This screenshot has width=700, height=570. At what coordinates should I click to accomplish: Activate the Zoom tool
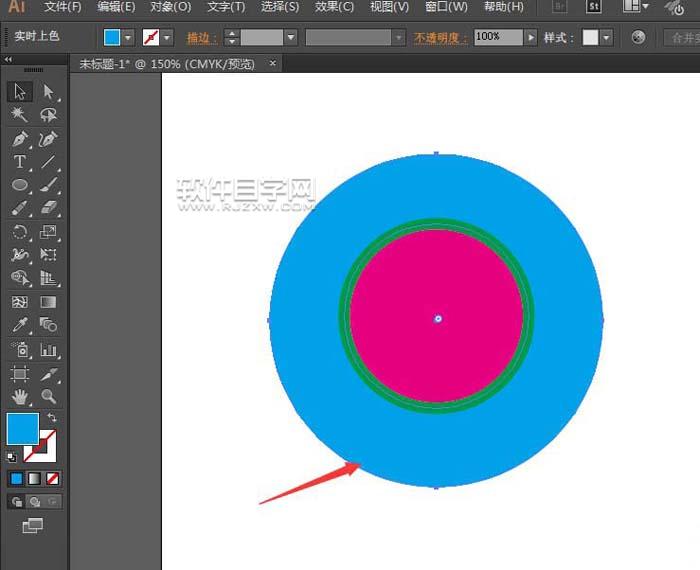(48, 397)
